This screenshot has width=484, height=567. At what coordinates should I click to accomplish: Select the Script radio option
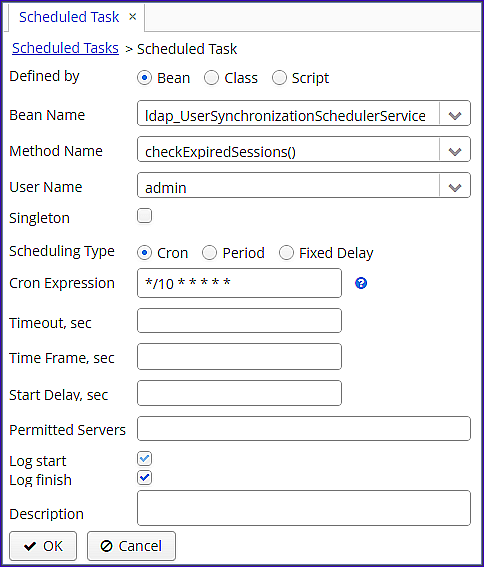pos(279,78)
